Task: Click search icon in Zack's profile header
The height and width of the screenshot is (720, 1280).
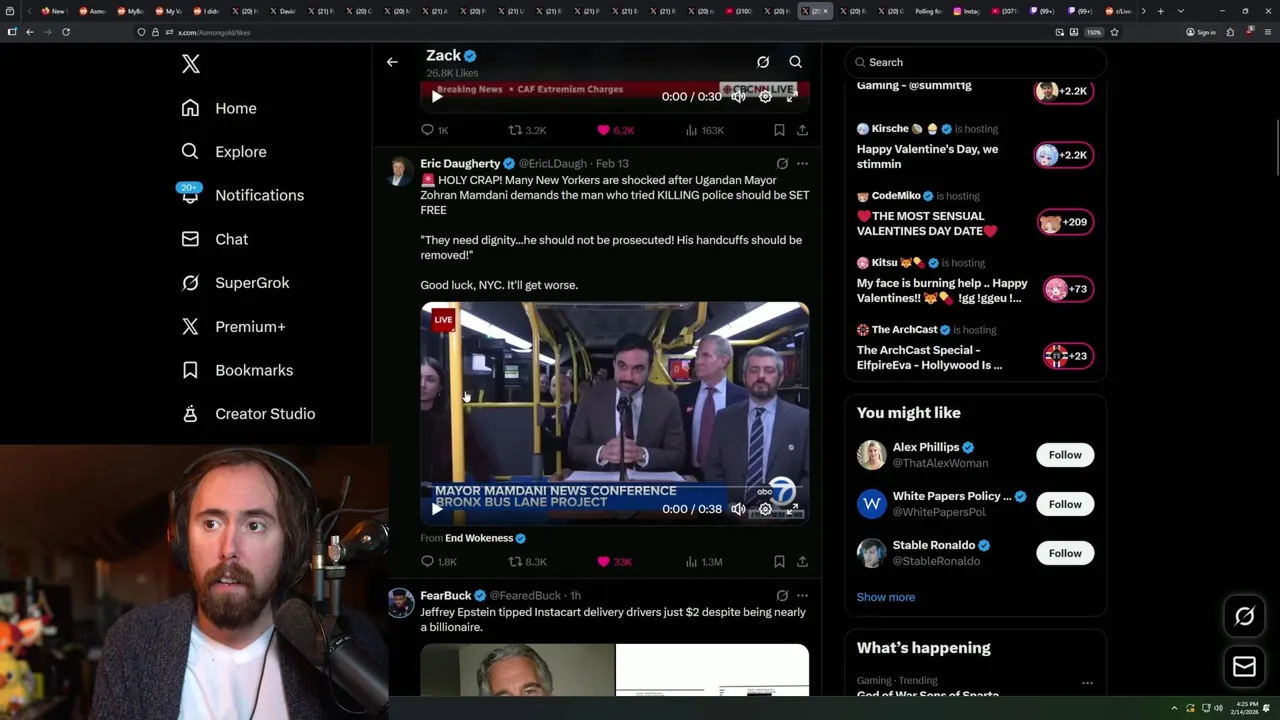Action: click(x=796, y=62)
